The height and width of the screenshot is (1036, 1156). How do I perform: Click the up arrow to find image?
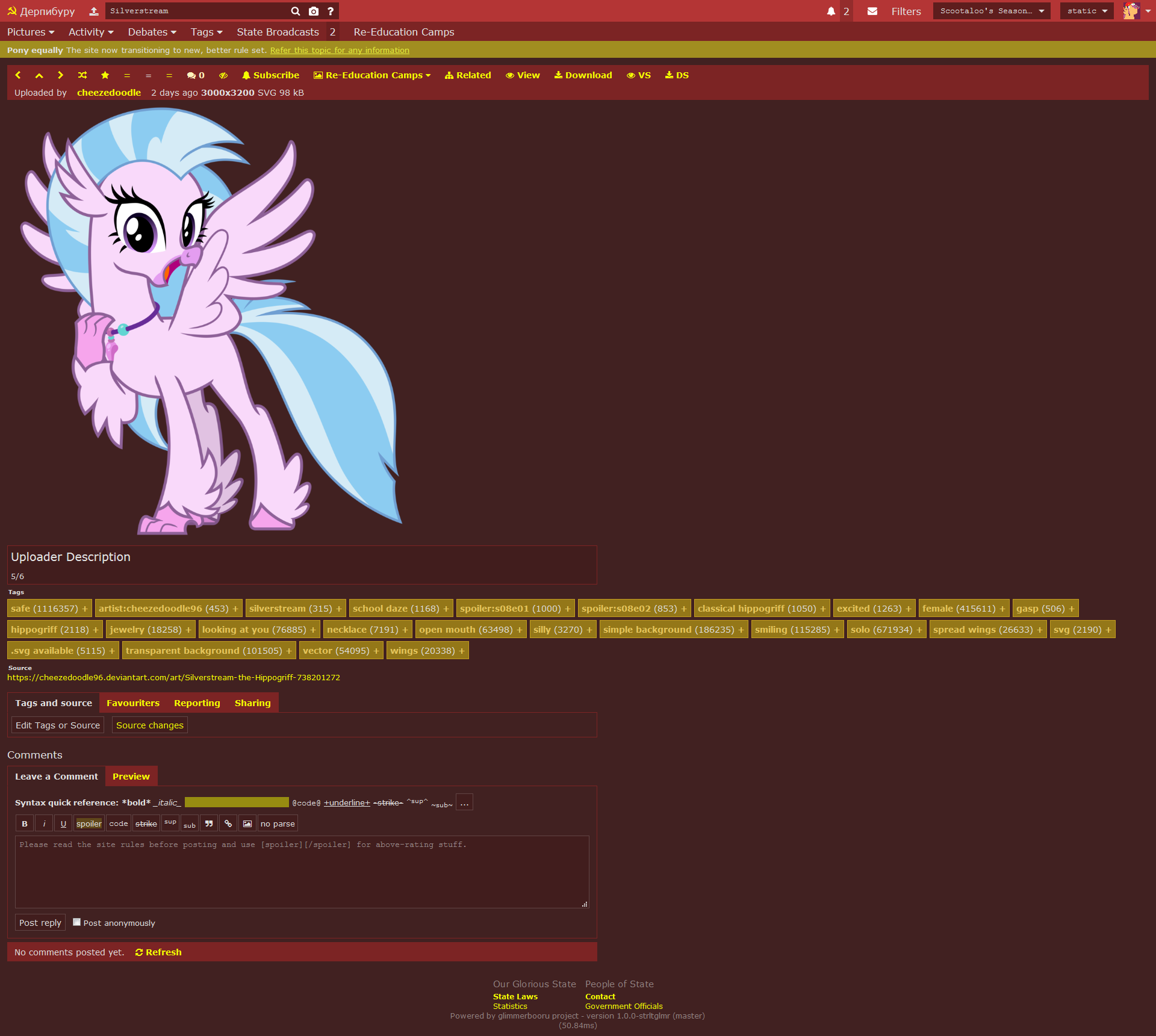[39, 75]
